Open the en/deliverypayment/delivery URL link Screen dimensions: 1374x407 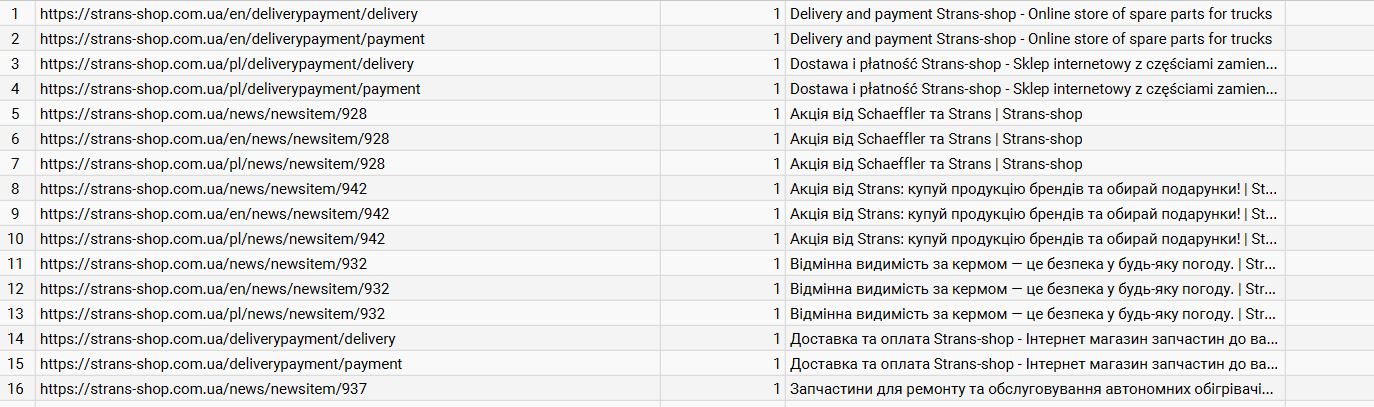pos(229,14)
